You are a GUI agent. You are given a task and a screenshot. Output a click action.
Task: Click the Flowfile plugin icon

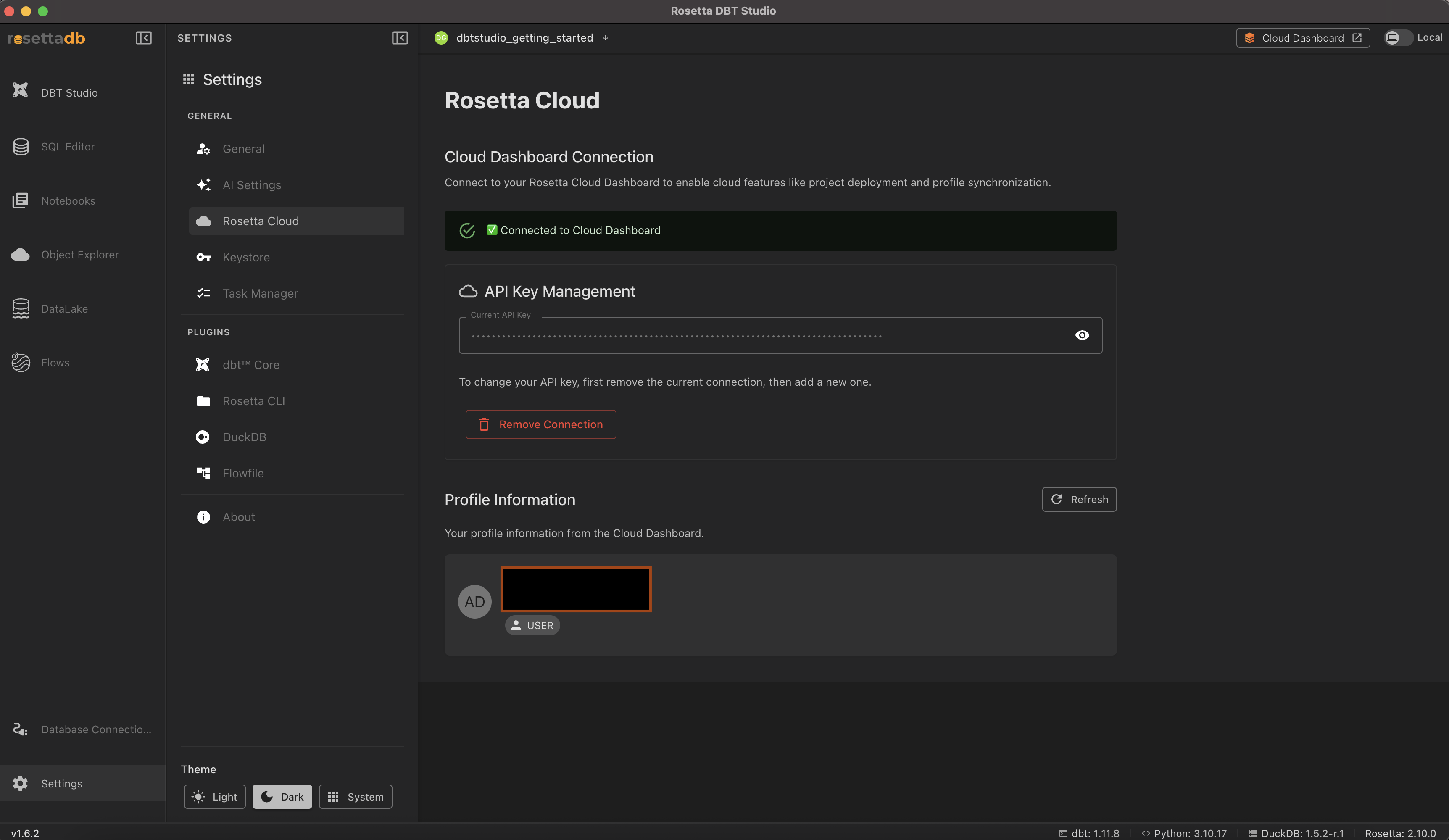203,473
